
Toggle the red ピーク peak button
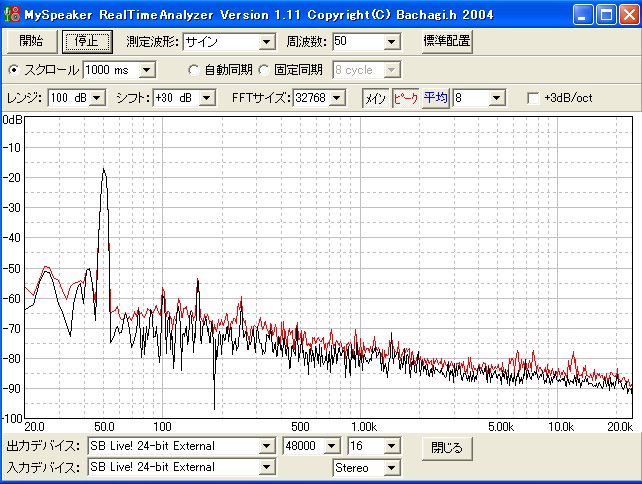pos(405,98)
